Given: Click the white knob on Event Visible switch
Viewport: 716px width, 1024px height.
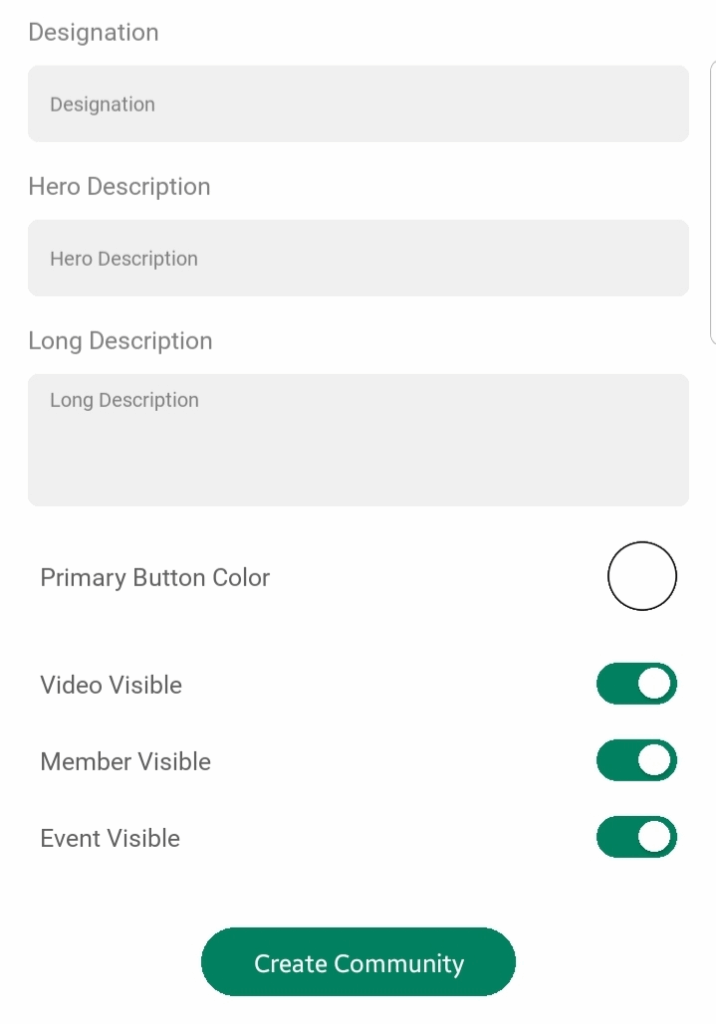Looking at the screenshot, I should coord(655,838).
